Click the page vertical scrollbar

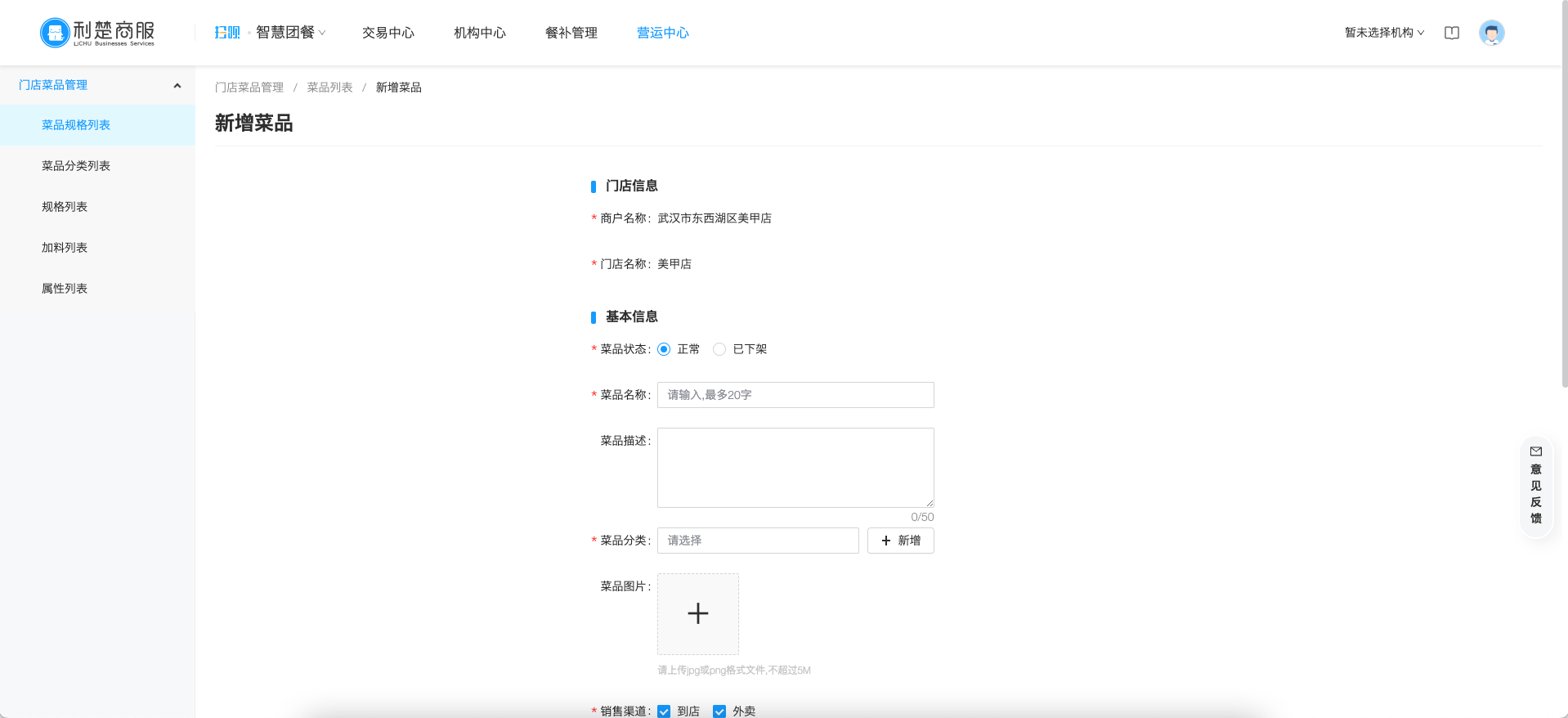tap(1564, 195)
